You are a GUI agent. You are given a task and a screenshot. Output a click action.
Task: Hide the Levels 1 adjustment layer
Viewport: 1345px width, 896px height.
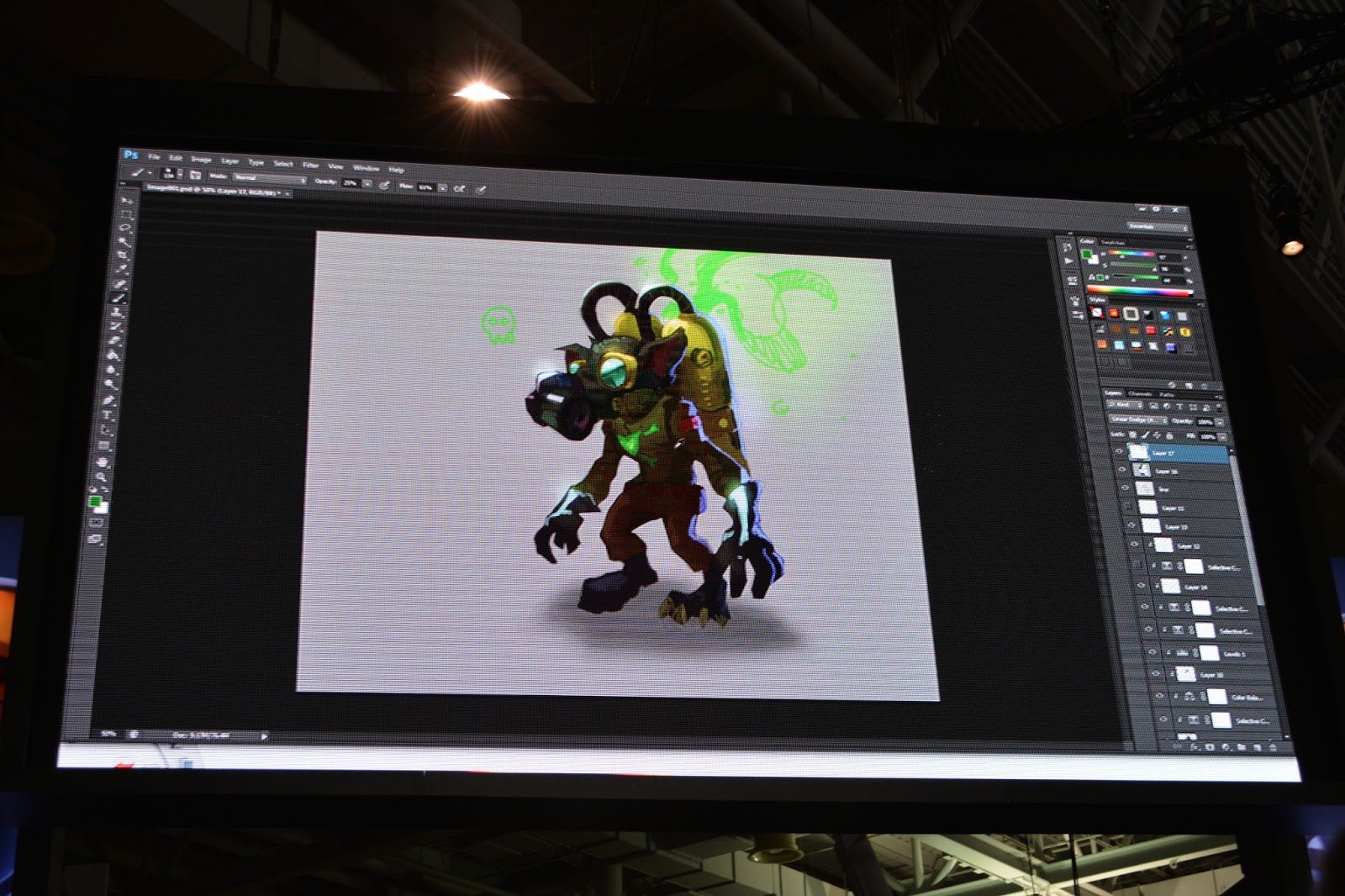pyautogui.click(x=1152, y=651)
